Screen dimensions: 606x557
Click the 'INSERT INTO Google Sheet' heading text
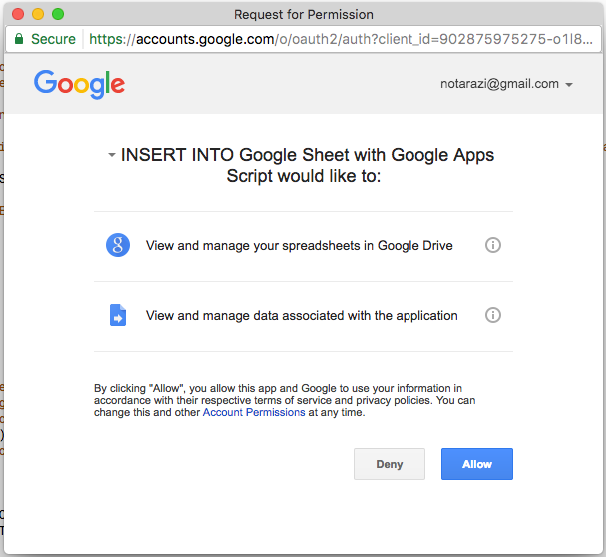pyautogui.click(x=307, y=165)
